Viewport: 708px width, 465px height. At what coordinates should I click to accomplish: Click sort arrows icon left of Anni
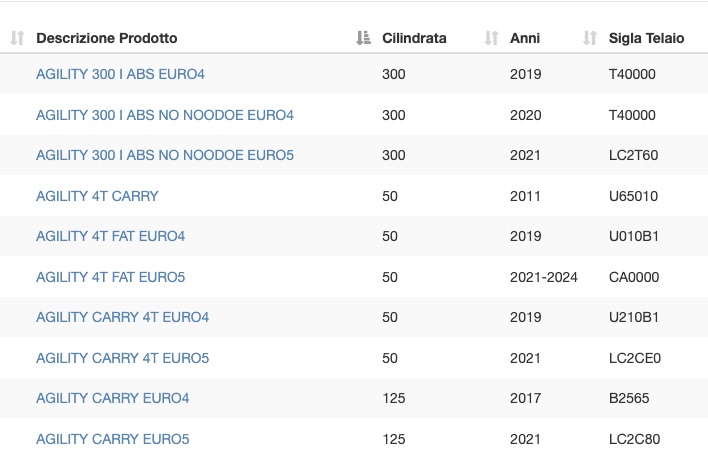pyautogui.click(x=491, y=38)
